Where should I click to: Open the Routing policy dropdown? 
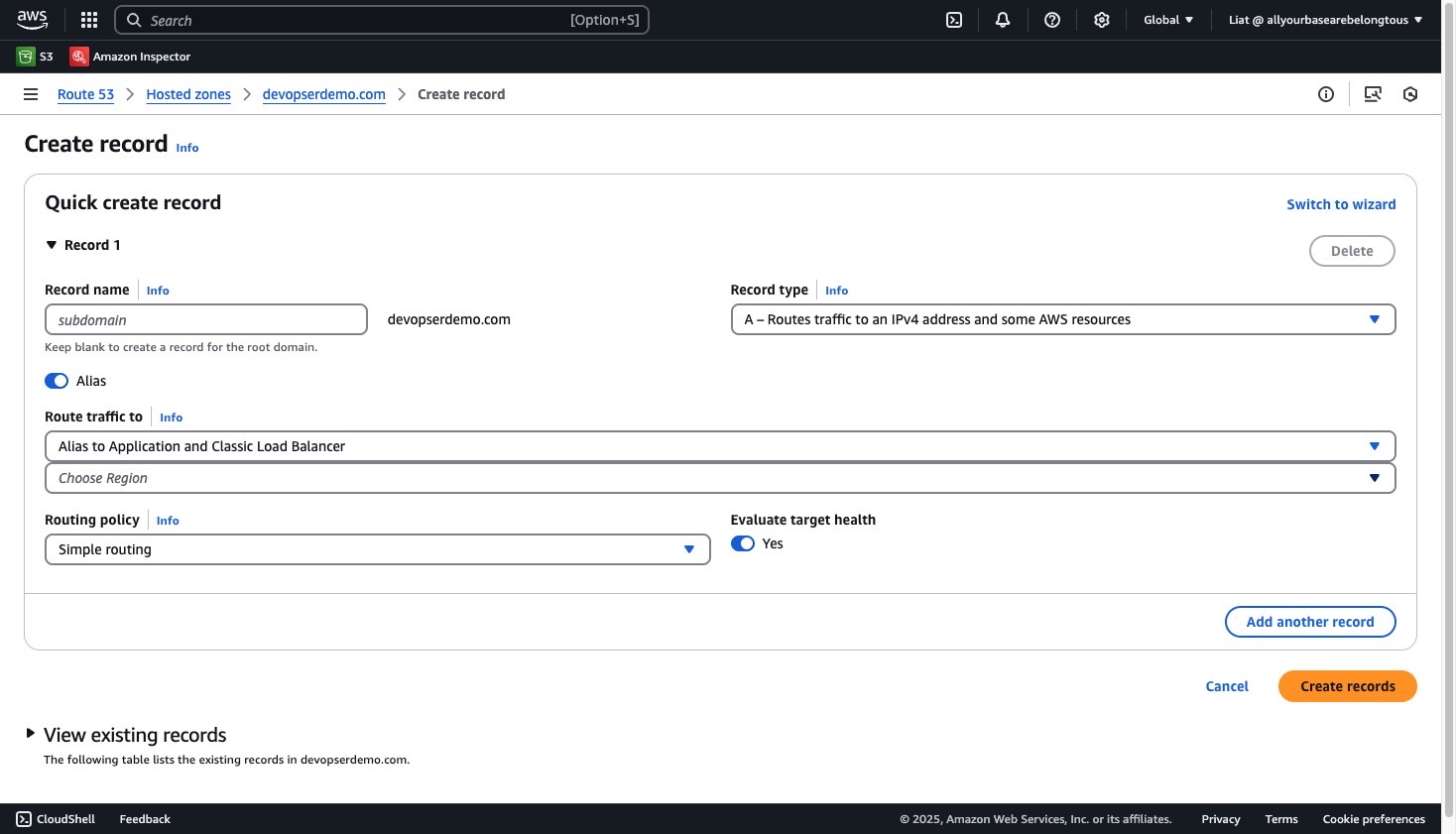pyautogui.click(x=378, y=549)
